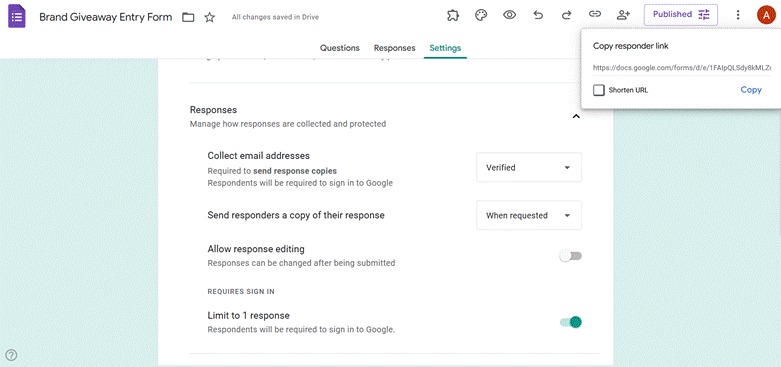The height and width of the screenshot is (367, 781).
Task: Add collaborators with person-plus icon
Action: [x=623, y=15]
